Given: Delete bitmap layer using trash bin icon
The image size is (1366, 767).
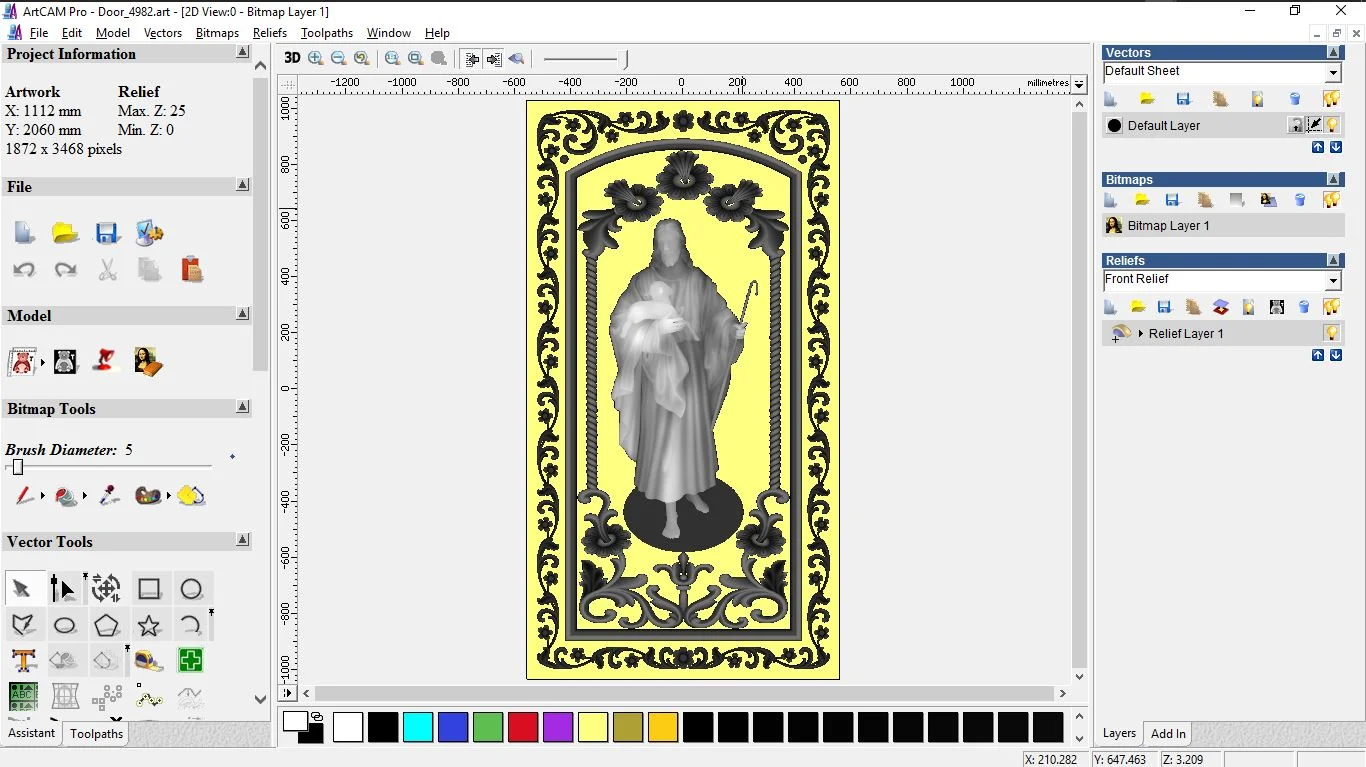Looking at the screenshot, I should pyautogui.click(x=1299, y=200).
